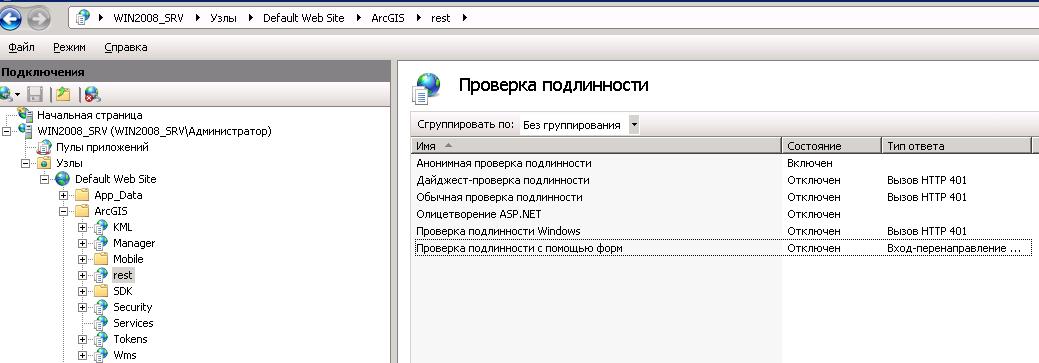This screenshot has height=363, width=1039.
Task: Expand the SDK tree node
Action: point(82,291)
